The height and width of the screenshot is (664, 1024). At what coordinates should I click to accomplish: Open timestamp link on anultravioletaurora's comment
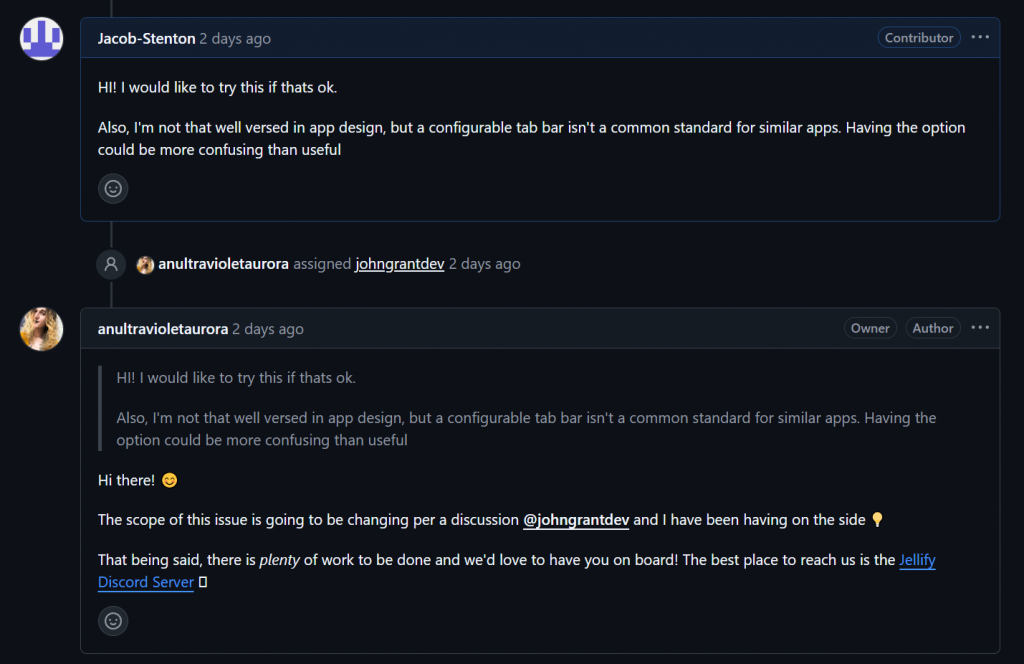268,329
